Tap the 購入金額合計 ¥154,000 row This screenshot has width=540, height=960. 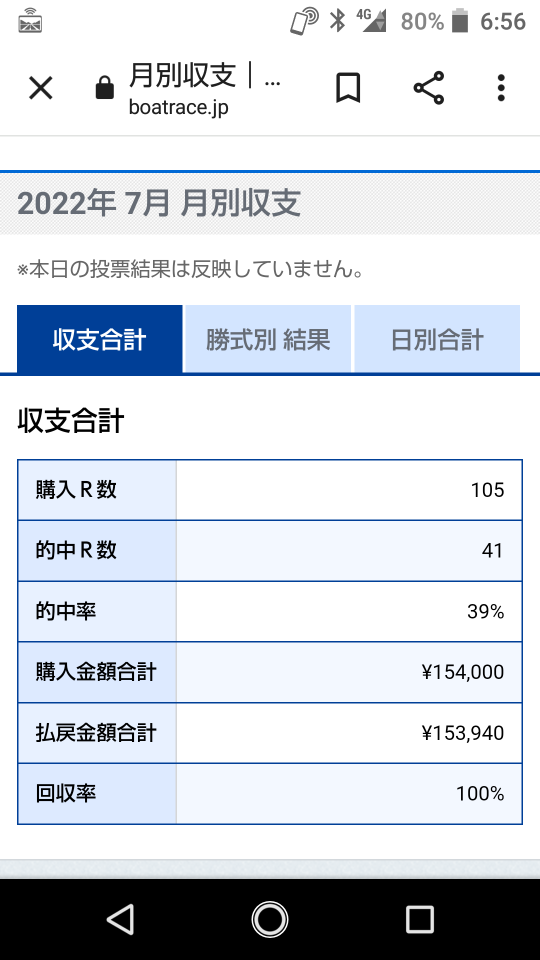270,672
